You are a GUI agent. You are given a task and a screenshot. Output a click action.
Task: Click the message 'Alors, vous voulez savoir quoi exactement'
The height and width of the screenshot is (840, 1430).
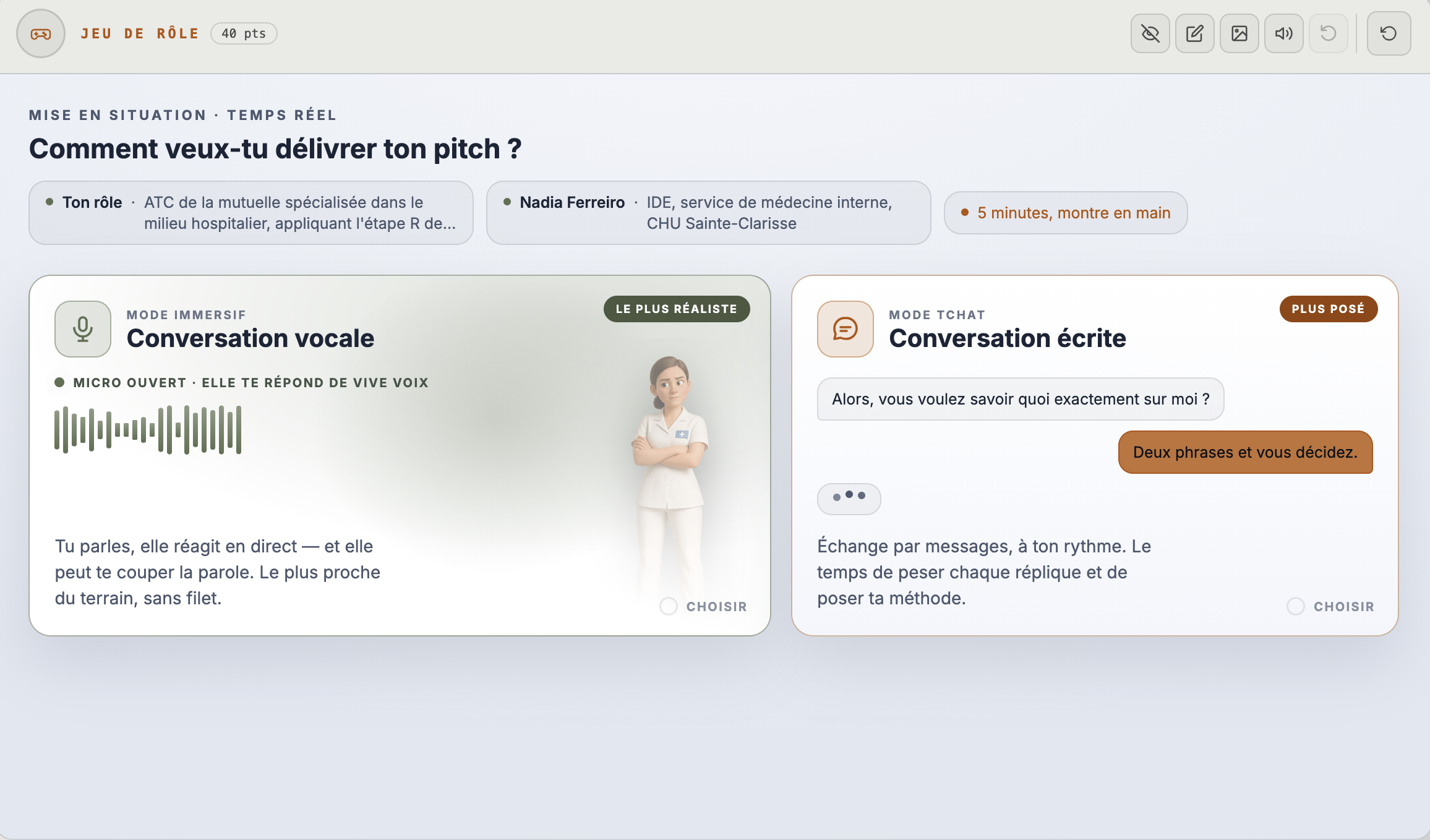[1021, 399]
